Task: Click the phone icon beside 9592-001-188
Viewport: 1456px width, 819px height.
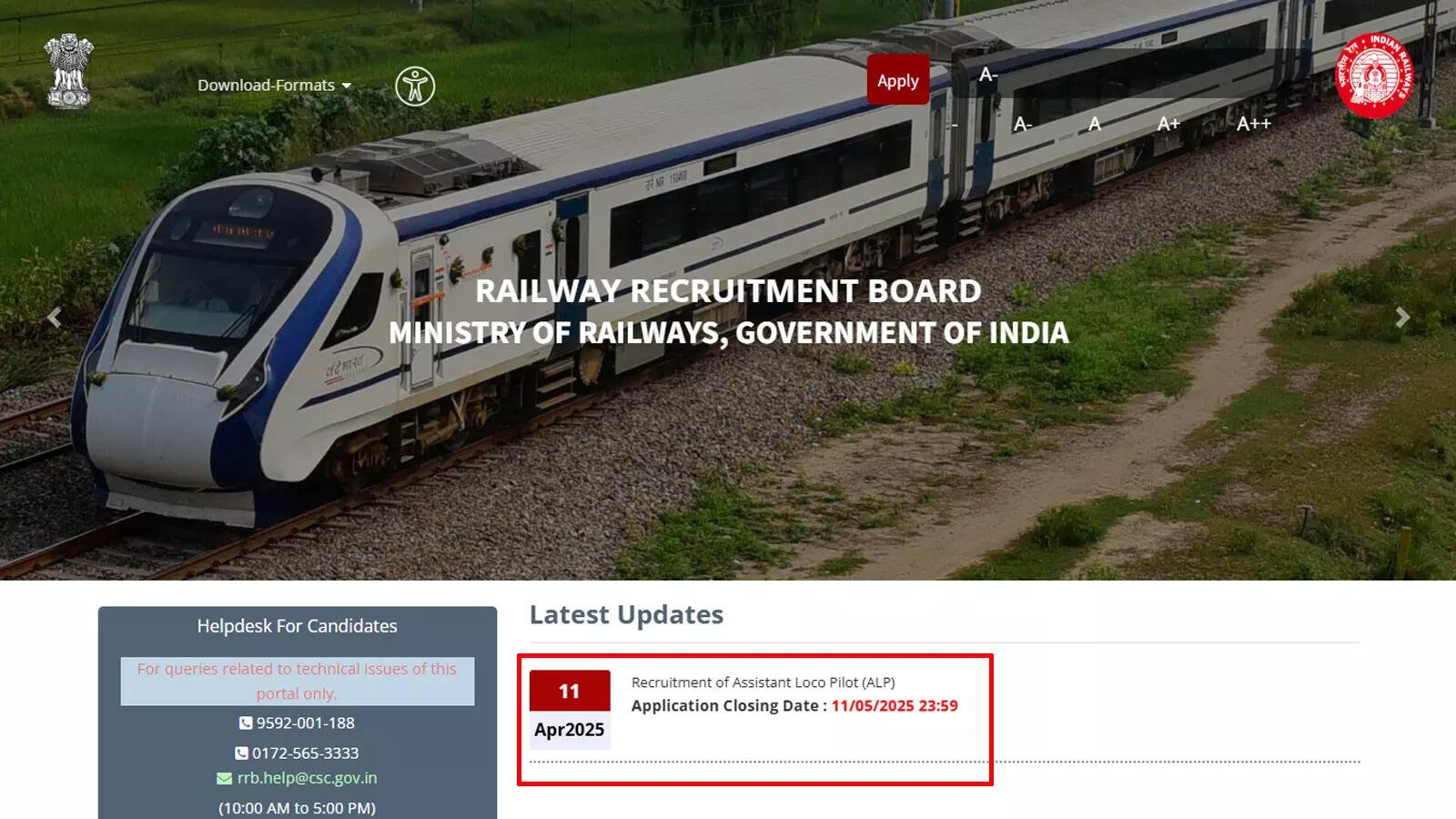Action: [x=246, y=723]
